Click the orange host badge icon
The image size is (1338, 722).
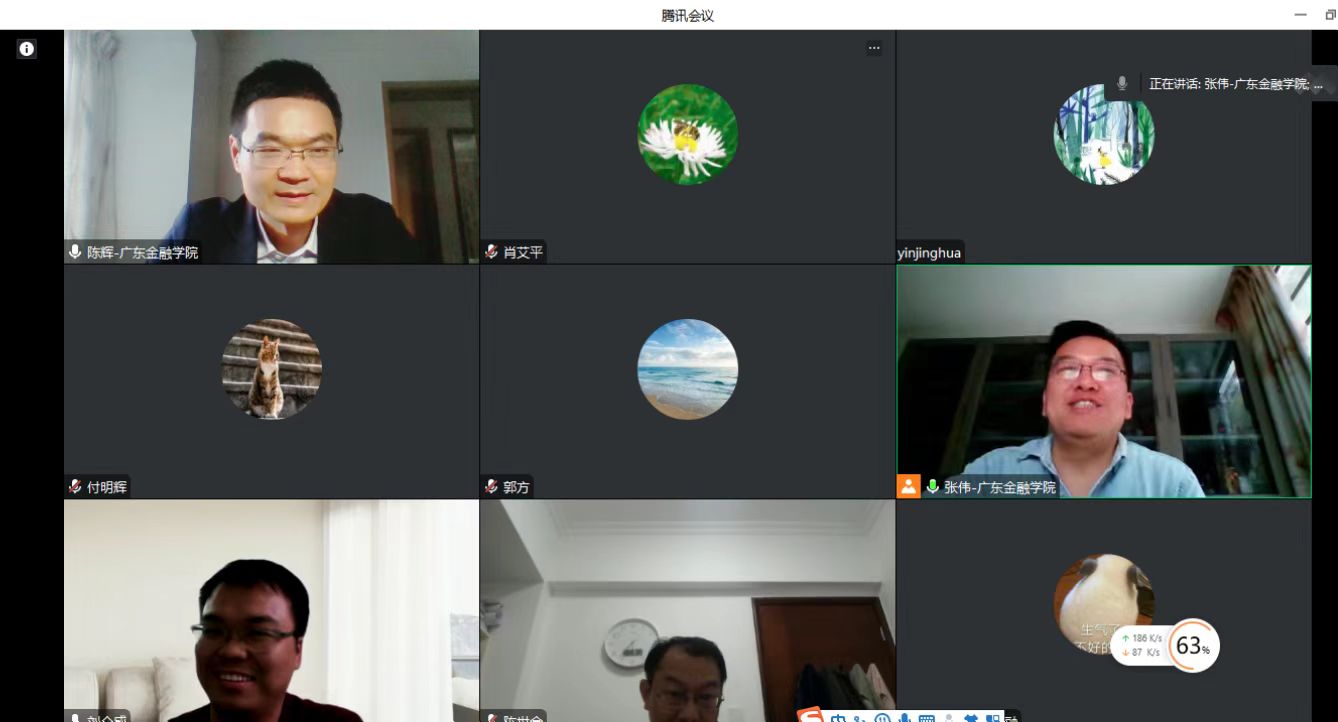pos(908,487)
